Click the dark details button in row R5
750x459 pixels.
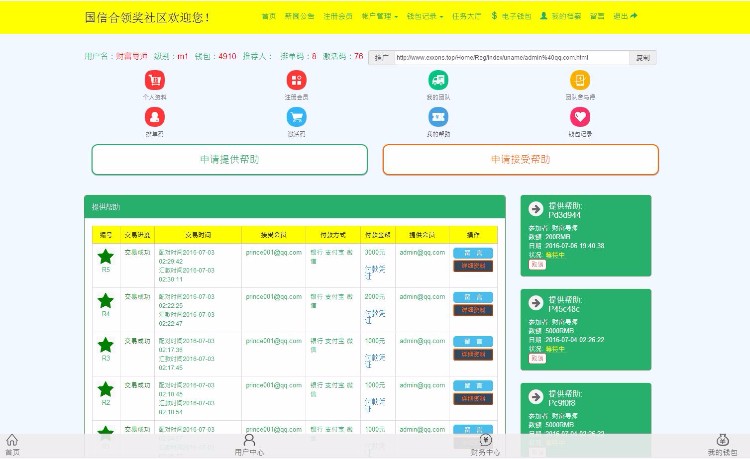pos(473,266)
